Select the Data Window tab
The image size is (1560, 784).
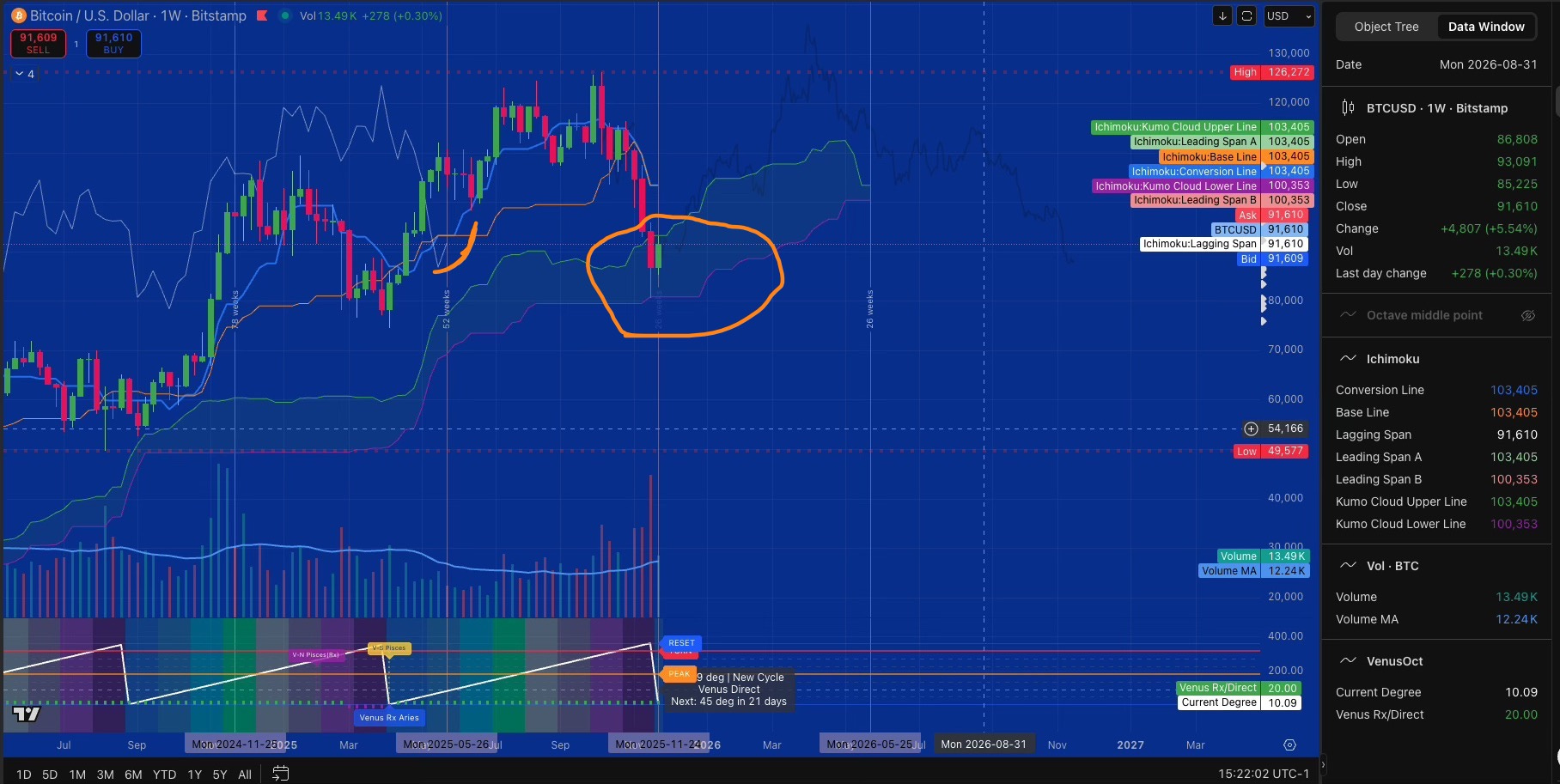(x=1486, y=27)
